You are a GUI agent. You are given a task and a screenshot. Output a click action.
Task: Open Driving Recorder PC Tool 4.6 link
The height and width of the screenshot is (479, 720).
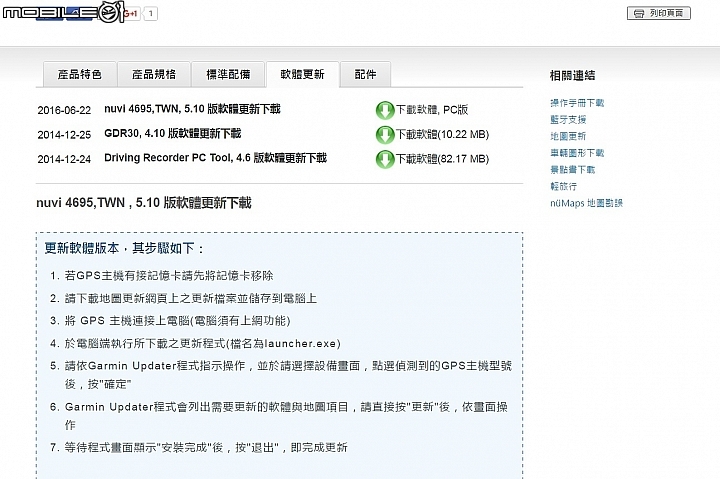215,158
